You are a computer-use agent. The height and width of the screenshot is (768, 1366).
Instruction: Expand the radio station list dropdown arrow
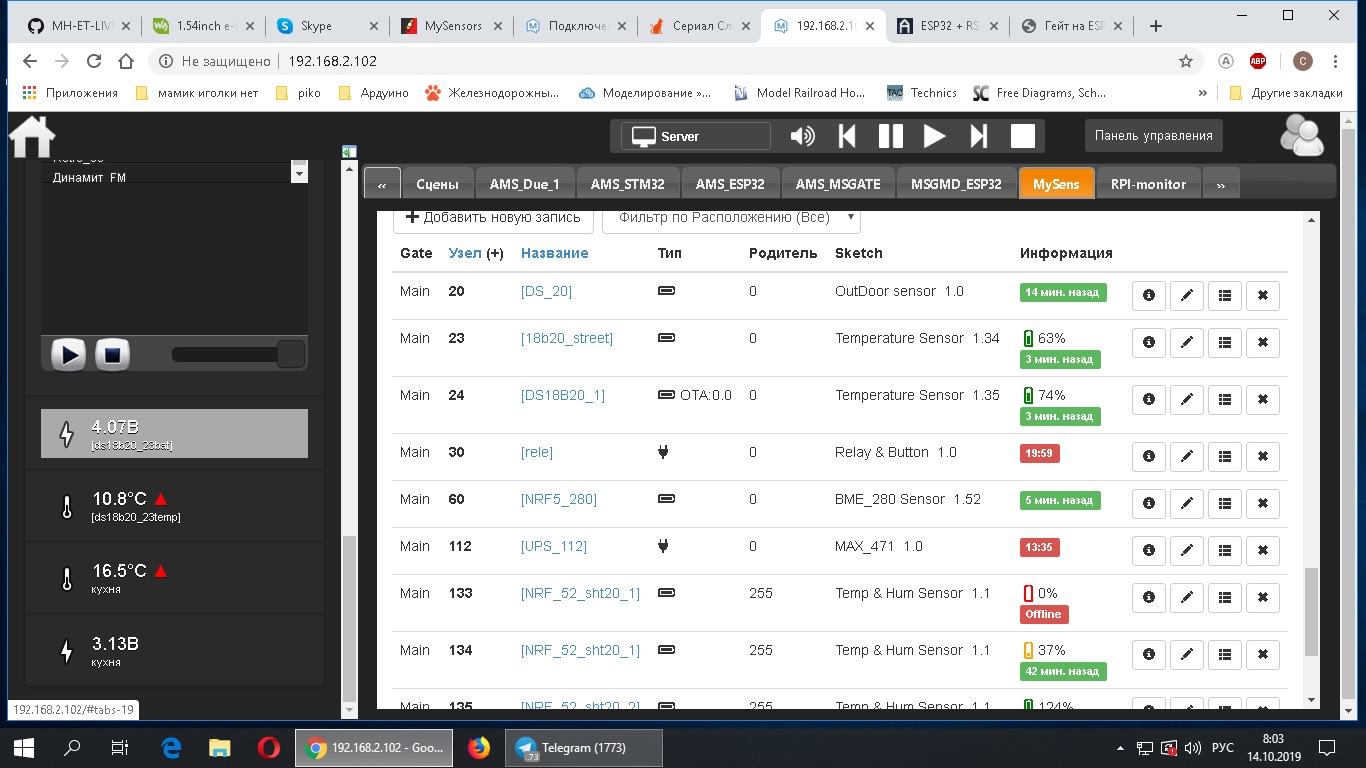click(x=299, y=174)
